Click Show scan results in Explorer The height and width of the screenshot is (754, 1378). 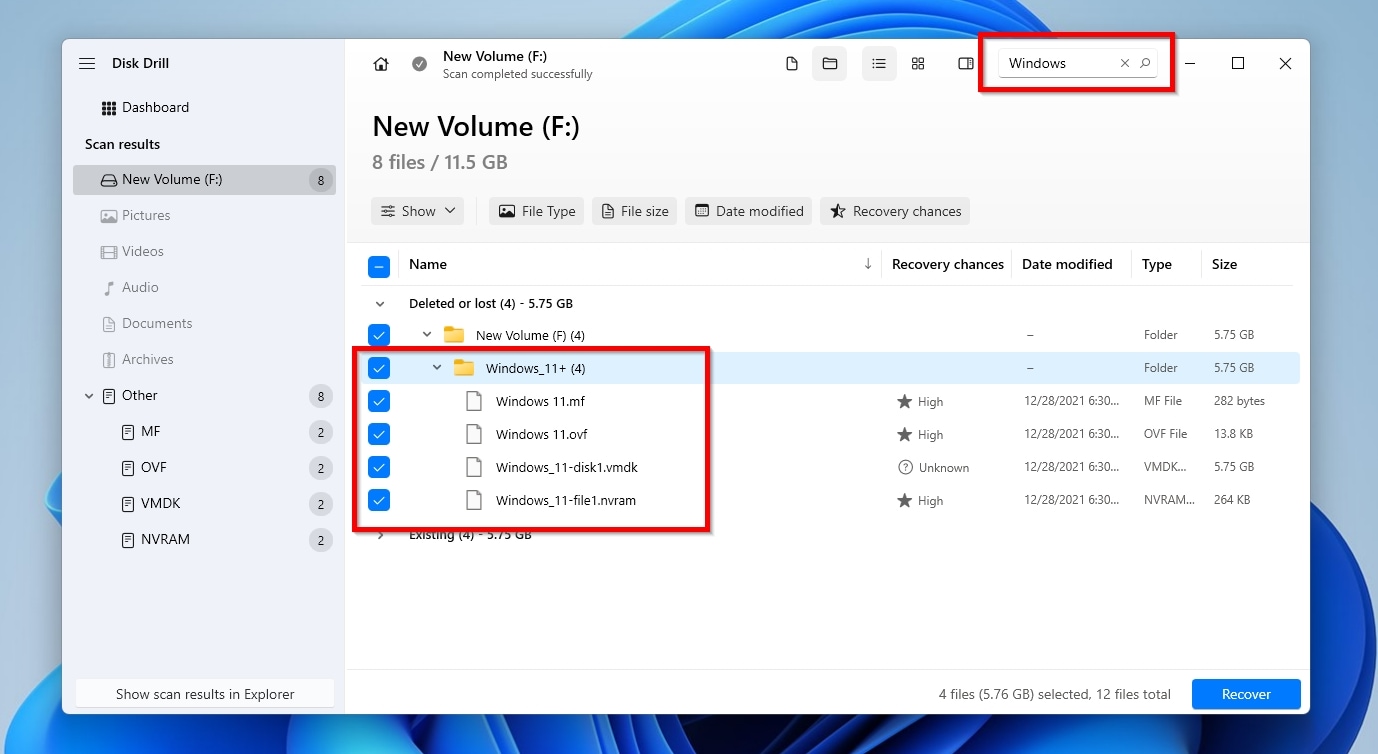(x=205, y=694)
